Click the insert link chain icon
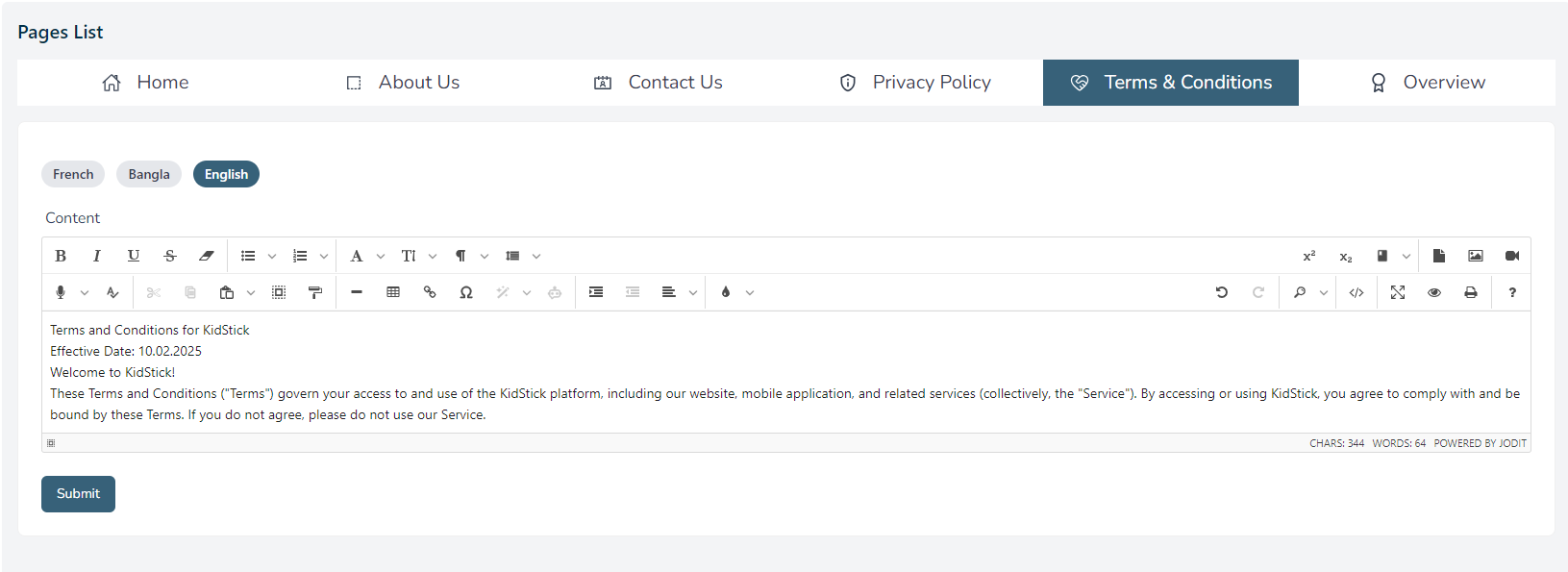Image resolution: width=1568 pixels, height=572 pixels. [430, 292]
